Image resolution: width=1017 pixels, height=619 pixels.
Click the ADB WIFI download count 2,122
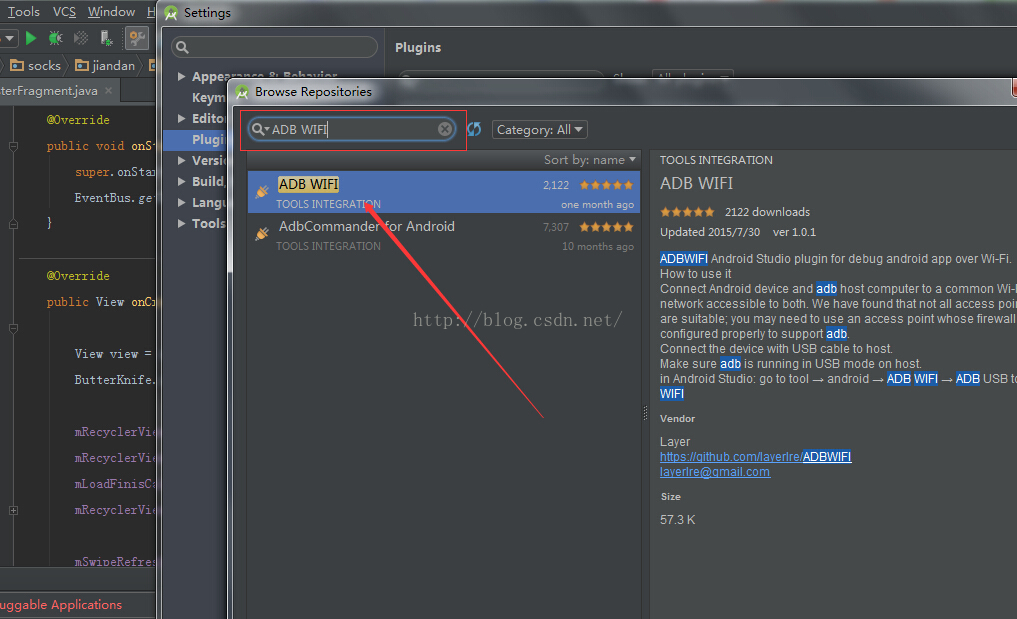coord(556,185)
